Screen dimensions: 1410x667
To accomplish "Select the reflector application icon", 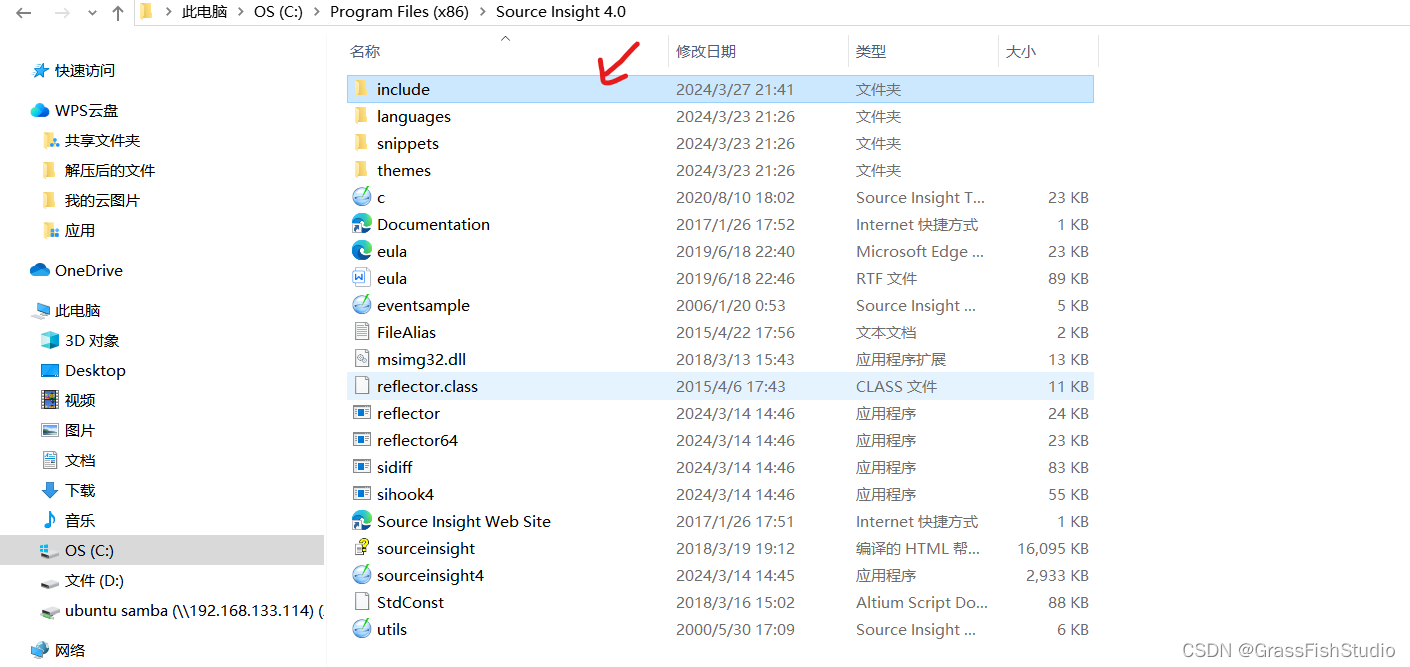I will click(x=361, y=413).
